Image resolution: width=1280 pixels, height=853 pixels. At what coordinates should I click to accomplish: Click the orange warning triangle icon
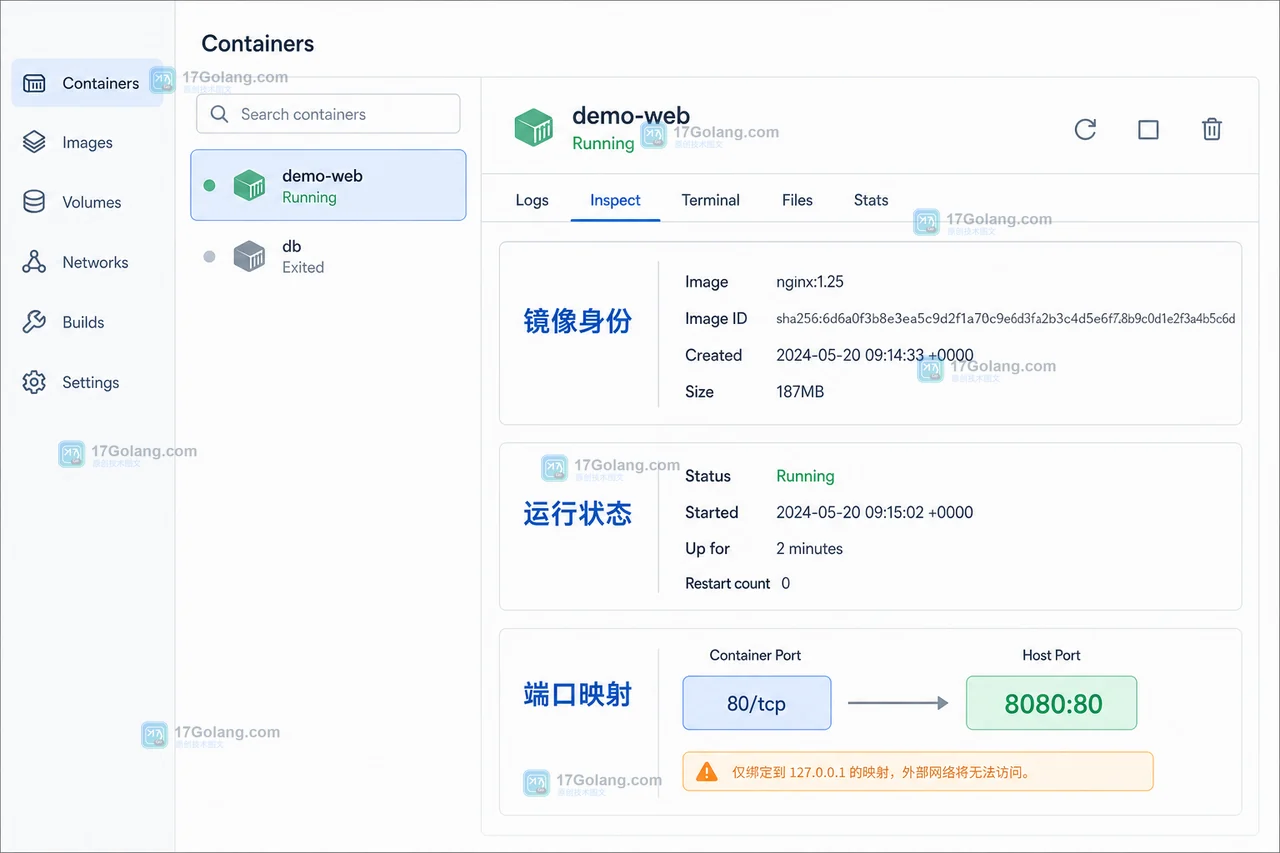(707, 772)
